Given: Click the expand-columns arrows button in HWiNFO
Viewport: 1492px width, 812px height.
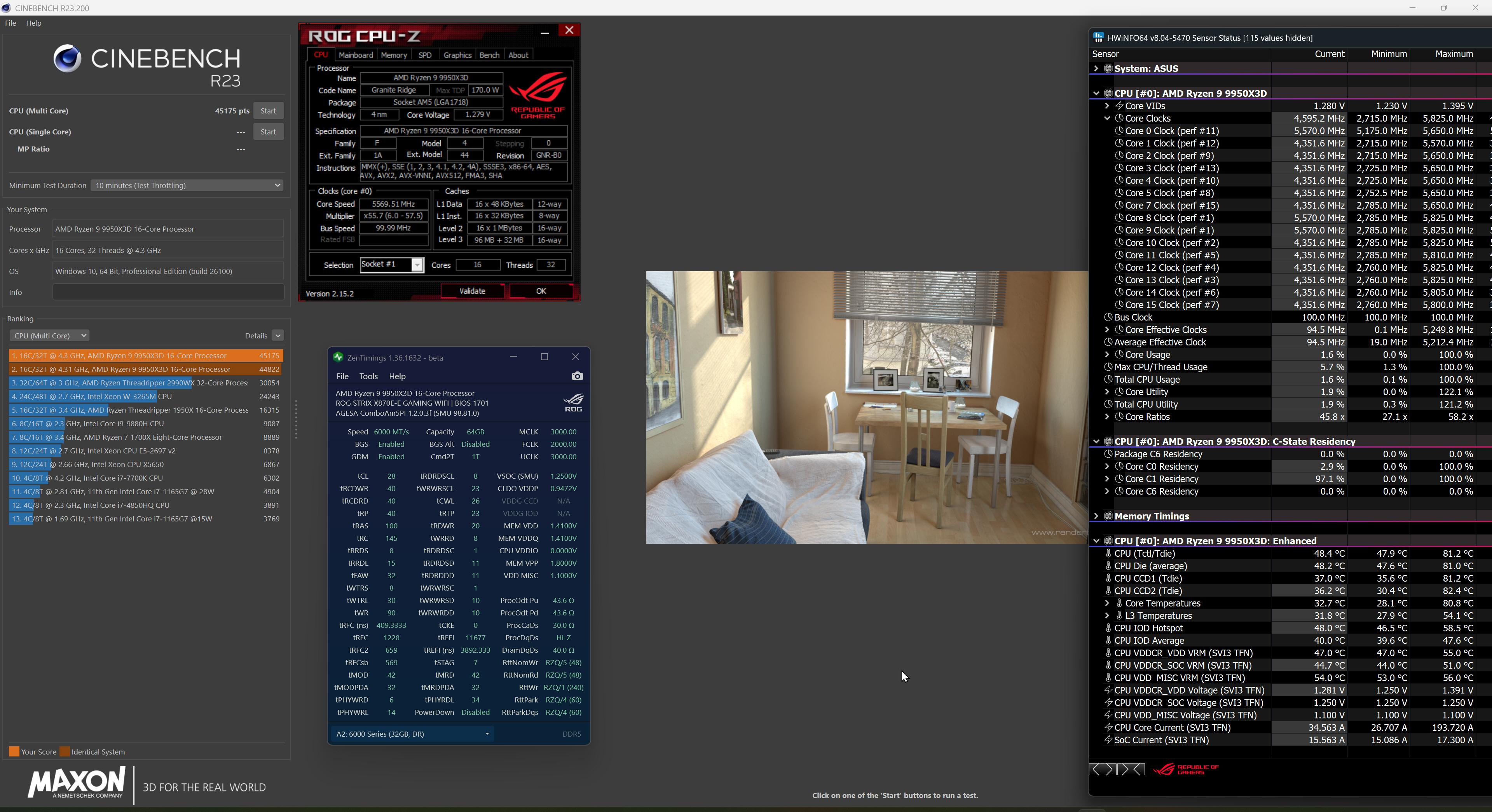Looking at the screenshot, I should click(1102, 769).
